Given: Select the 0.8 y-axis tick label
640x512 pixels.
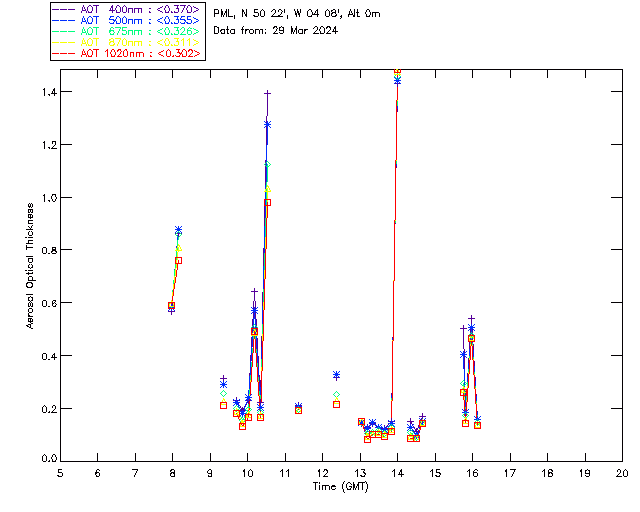Looking at the screenshot, I should (x=49, y=250).
